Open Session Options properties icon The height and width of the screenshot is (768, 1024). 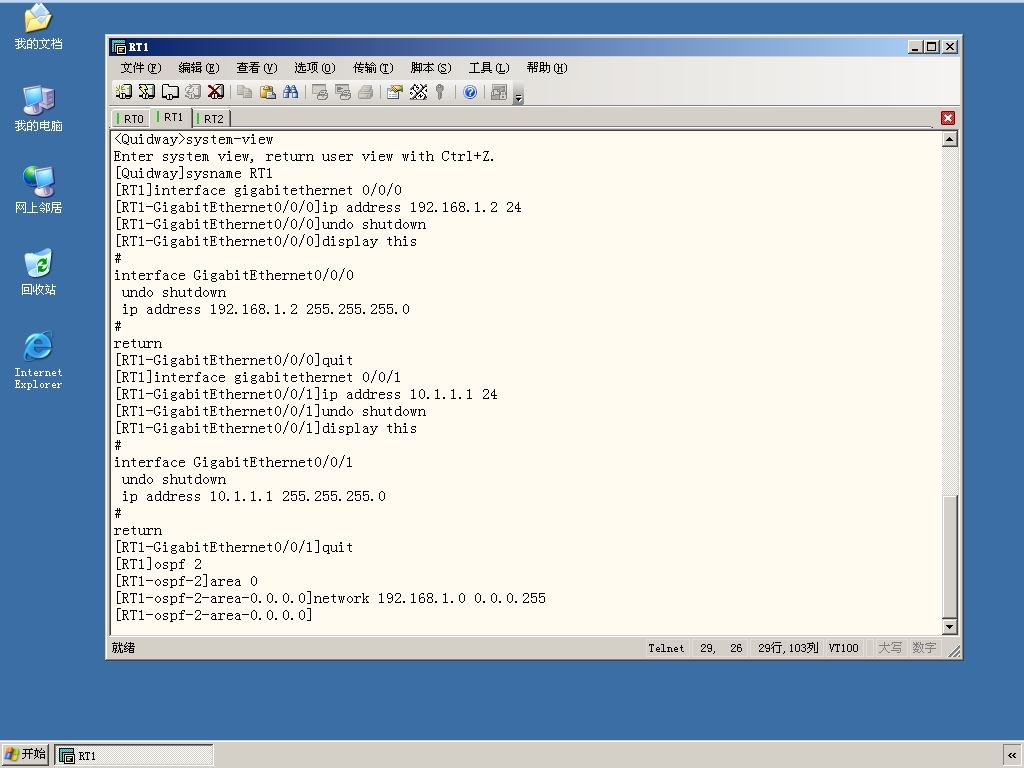[394, 92]
